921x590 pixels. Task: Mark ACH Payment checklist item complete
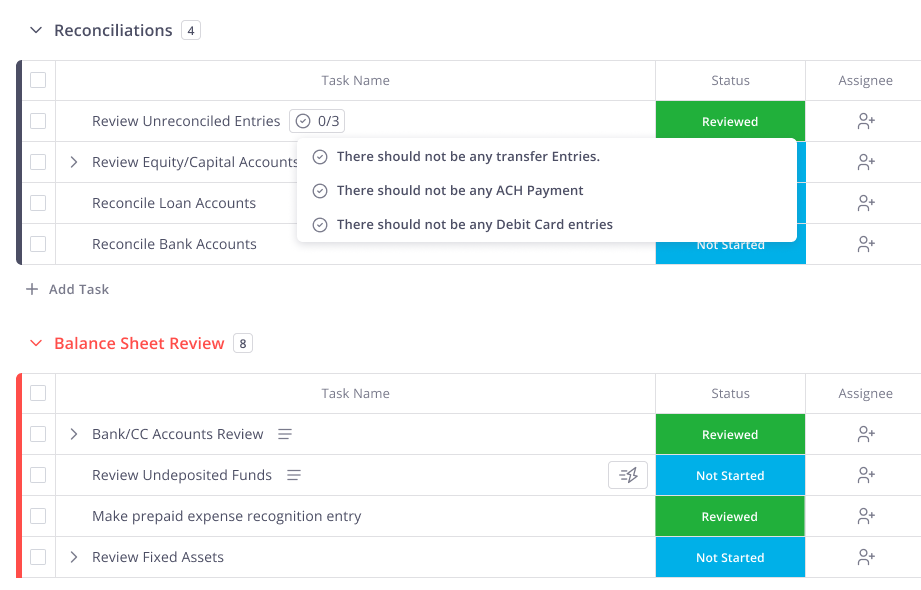[x=320, y=191]
